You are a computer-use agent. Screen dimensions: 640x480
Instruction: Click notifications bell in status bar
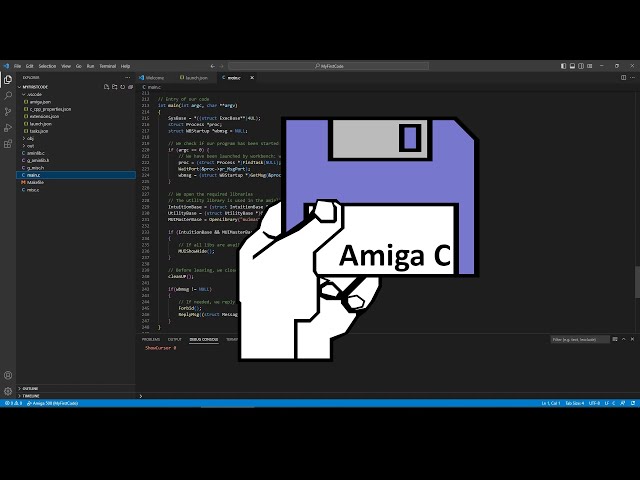633,403
